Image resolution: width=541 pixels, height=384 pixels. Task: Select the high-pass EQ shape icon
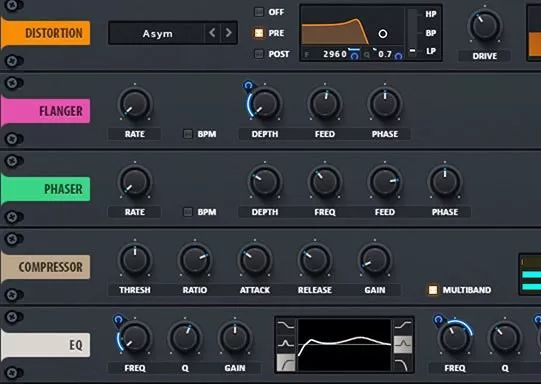click(286, 362)
